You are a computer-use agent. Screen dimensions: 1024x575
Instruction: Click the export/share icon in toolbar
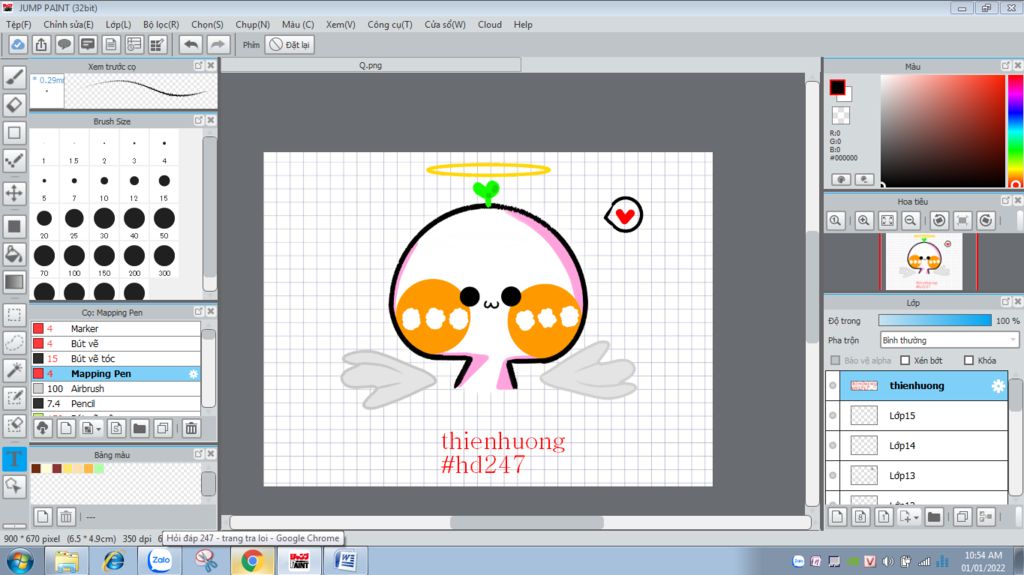pyautogui.click(x=41, y=44)
